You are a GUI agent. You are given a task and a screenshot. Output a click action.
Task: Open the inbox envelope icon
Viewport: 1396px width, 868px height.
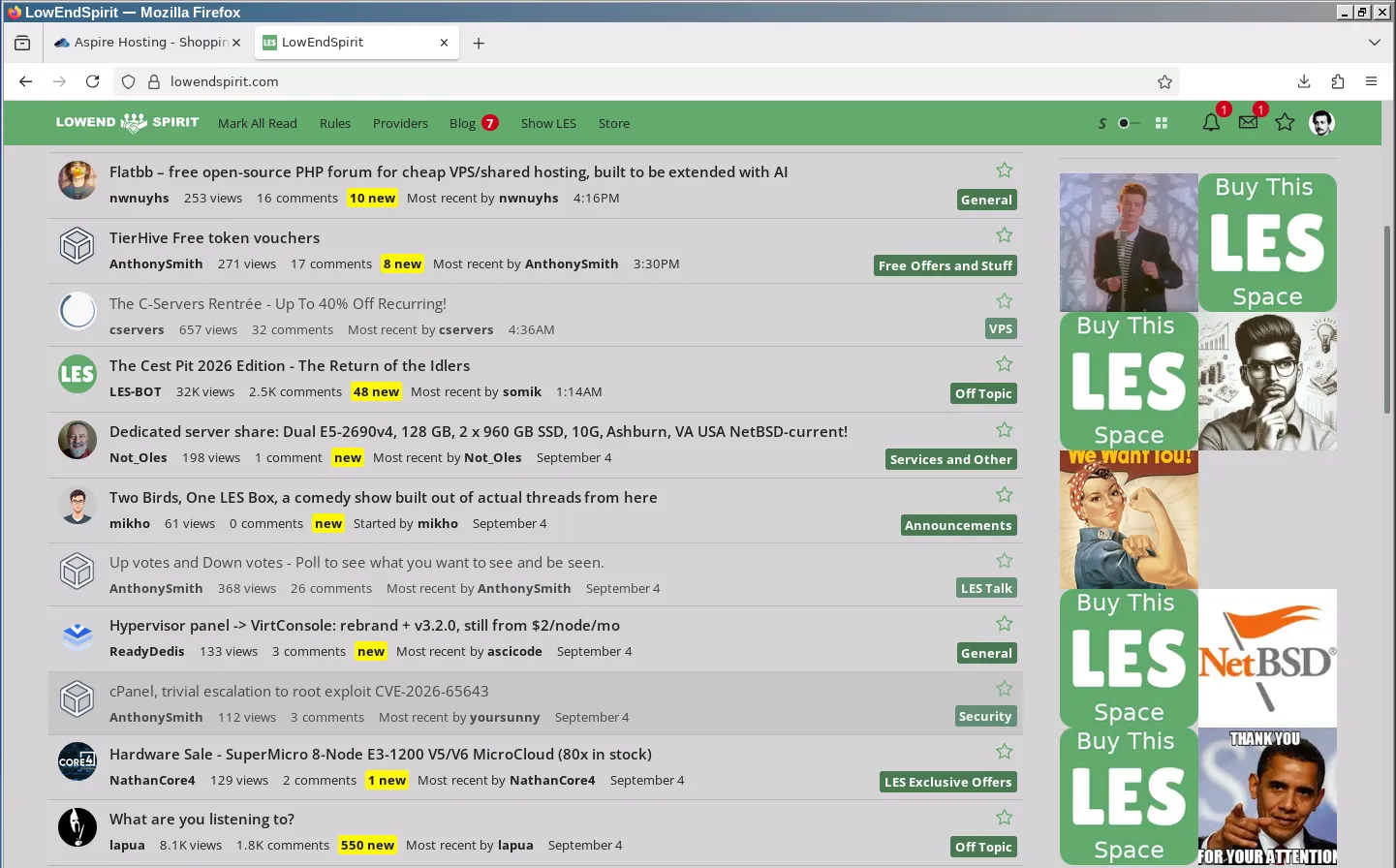(x=1248, y=122)
